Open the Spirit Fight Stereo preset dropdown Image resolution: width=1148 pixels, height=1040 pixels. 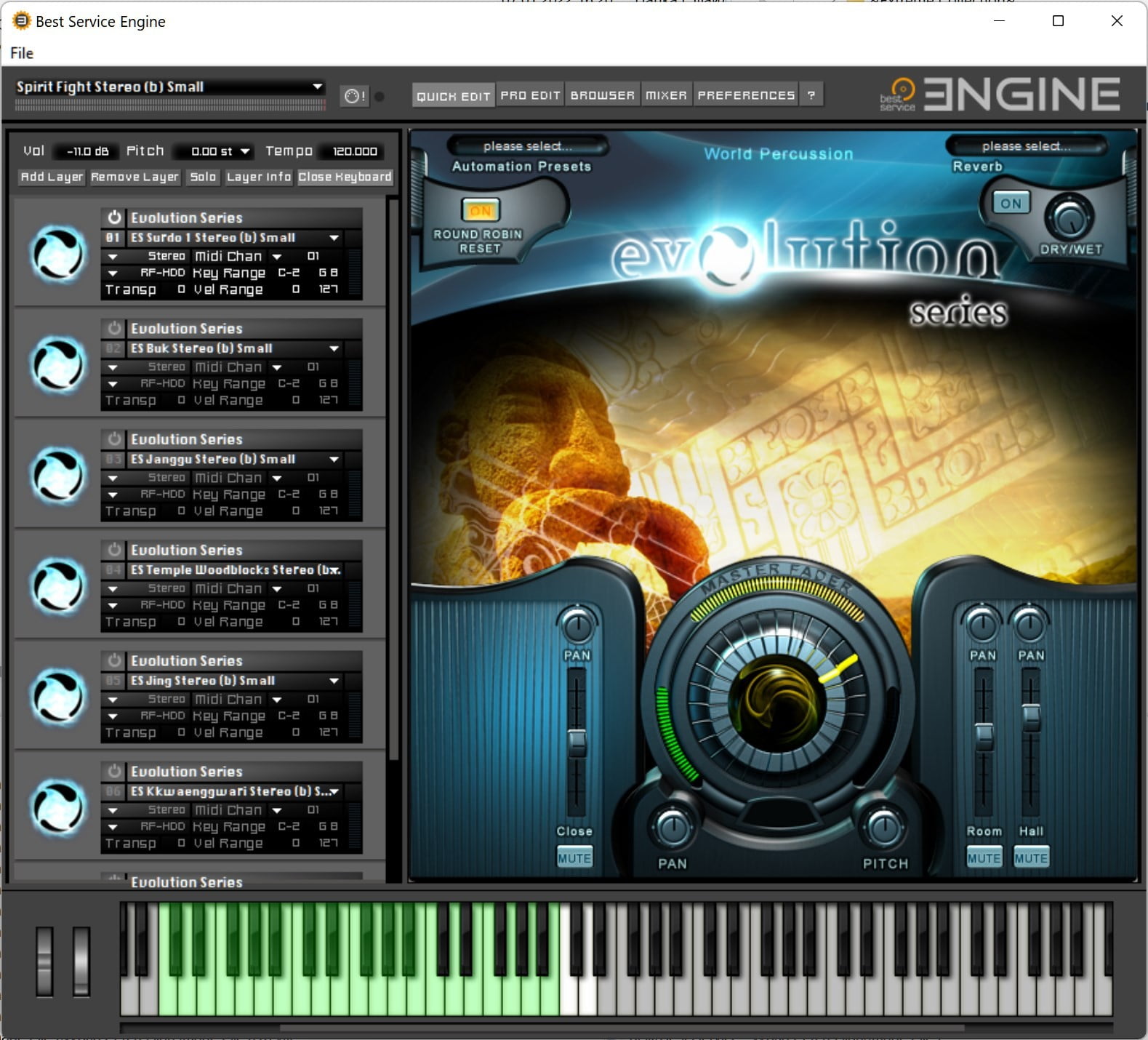tap(317, 87)
